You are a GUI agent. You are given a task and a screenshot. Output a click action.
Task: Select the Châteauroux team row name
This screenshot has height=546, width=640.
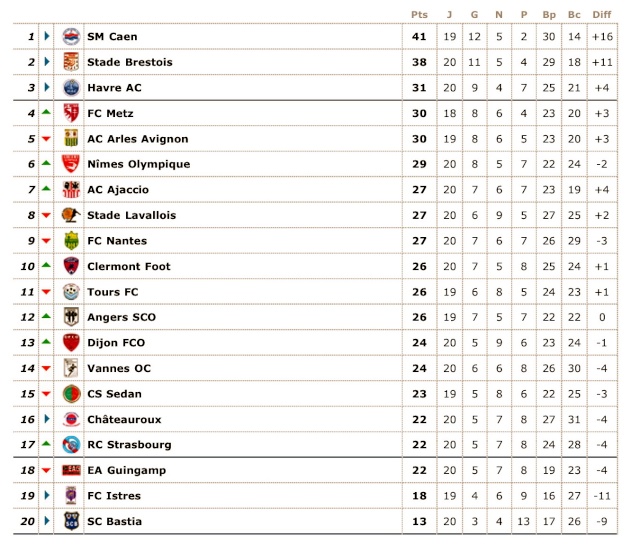[124, 419]
